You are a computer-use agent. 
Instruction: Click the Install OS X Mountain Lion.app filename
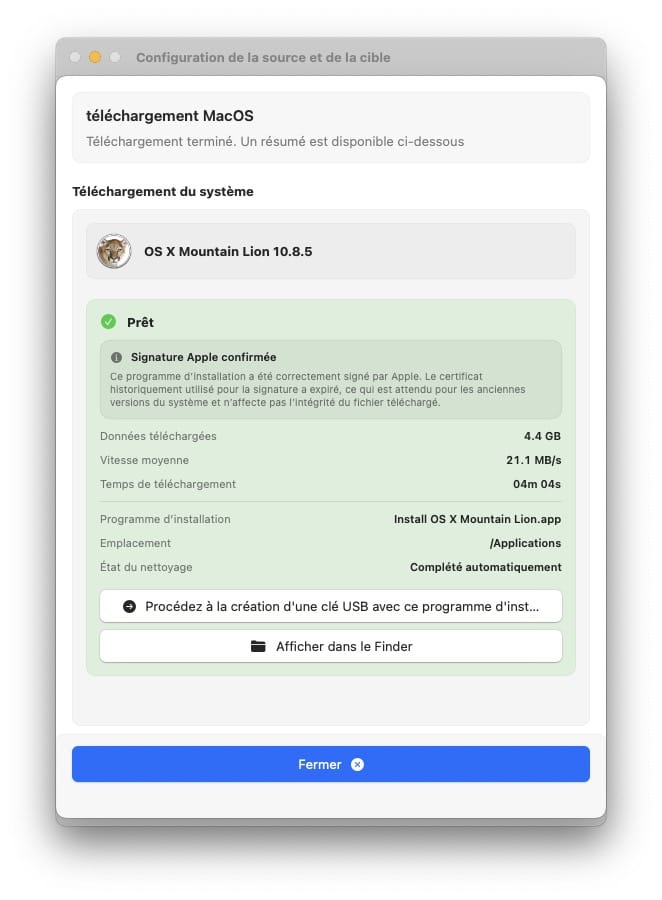coord(477,519)
